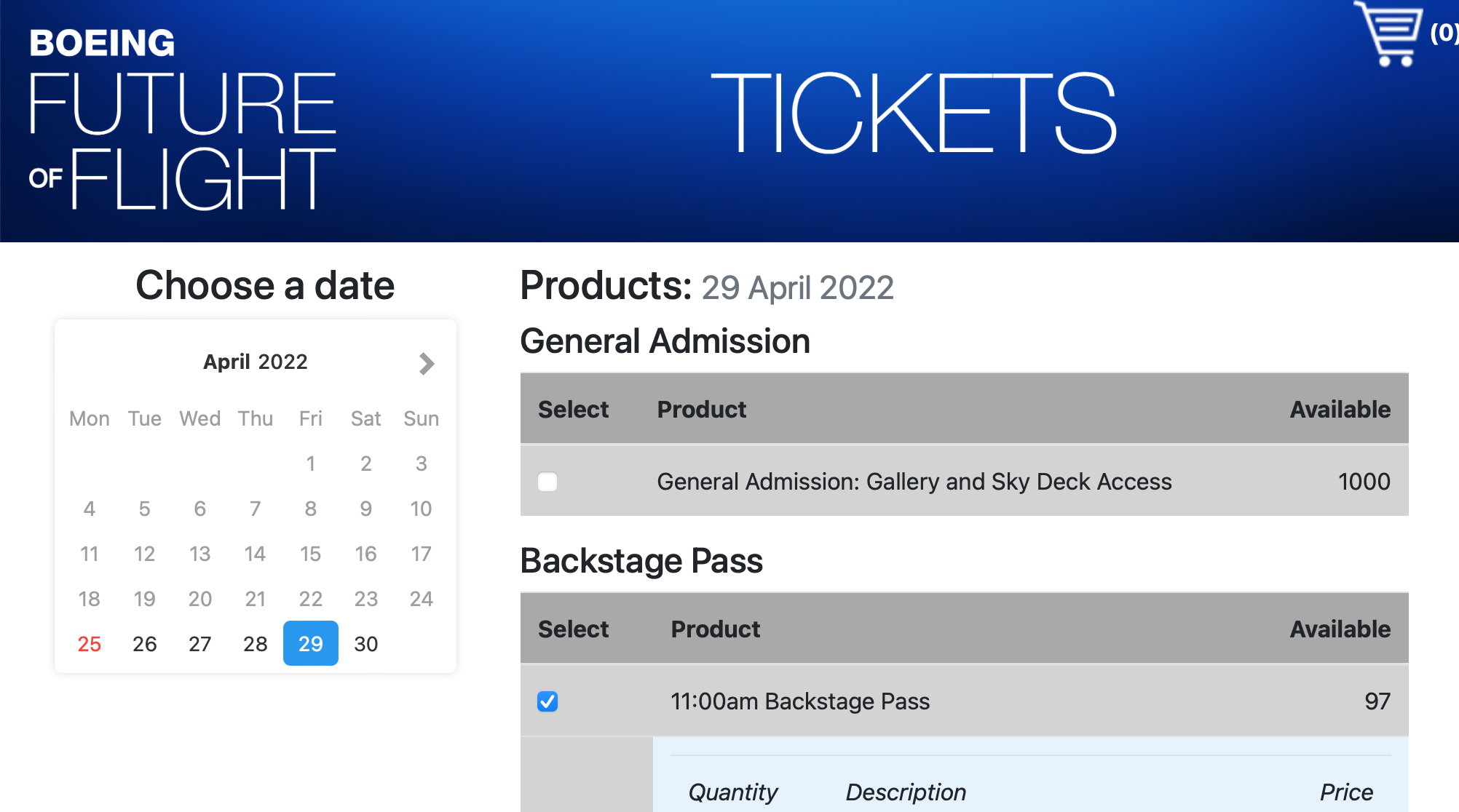The width and height of the screenshot is (1459, 812).
Task: Click the General Admission Select column header
Action: 573,410
